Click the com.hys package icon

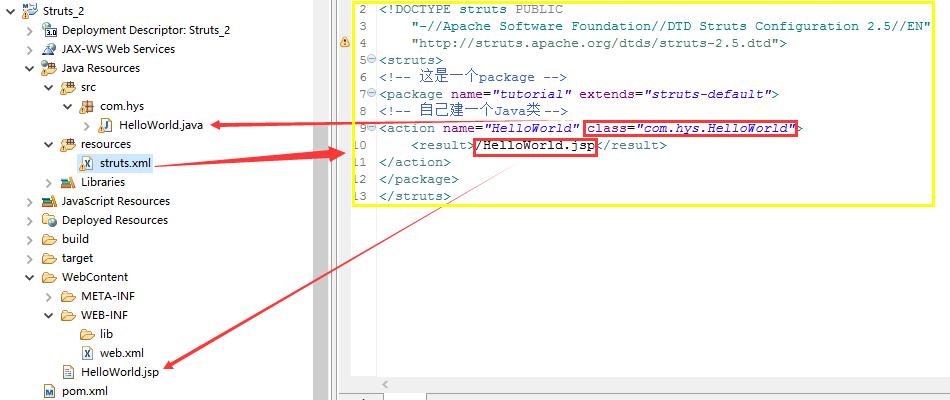tap(87, 107)
